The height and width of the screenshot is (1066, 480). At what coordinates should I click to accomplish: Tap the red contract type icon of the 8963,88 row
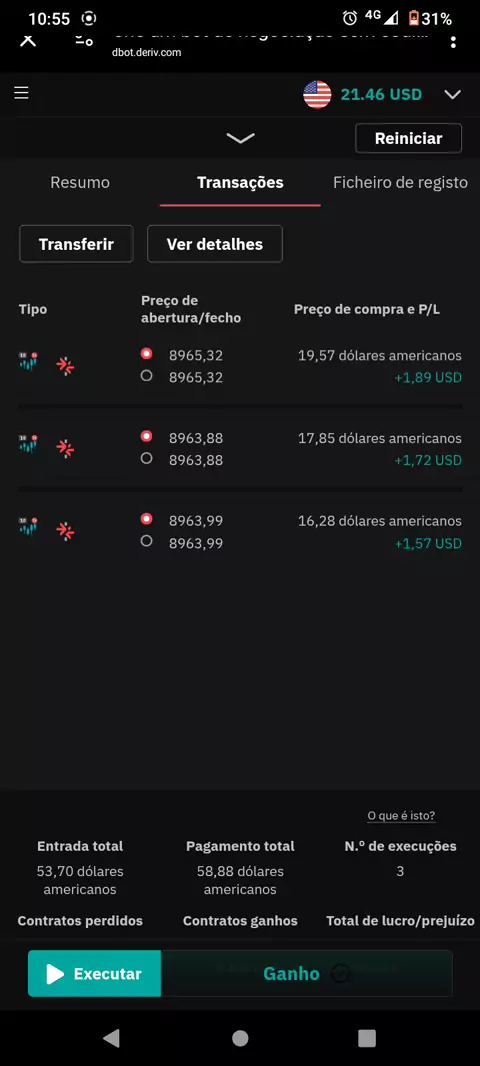(65, 449)
